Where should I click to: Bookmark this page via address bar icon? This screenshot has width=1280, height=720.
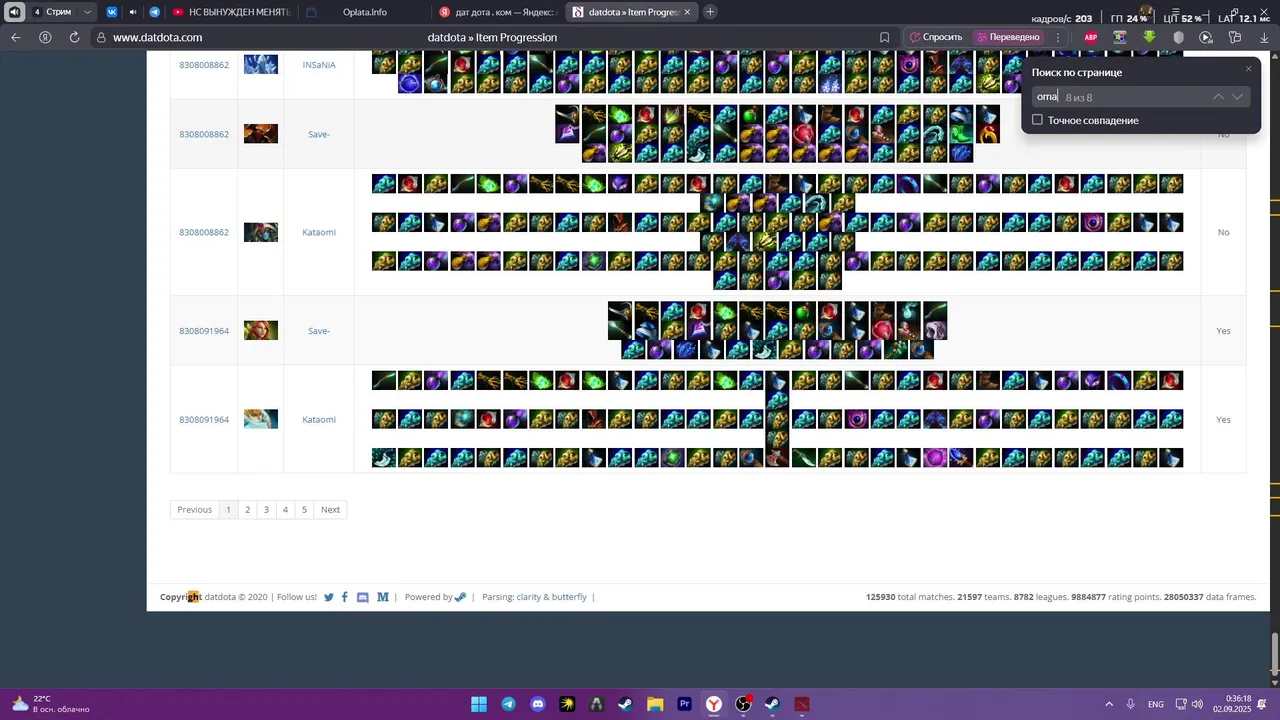[885, 37]
